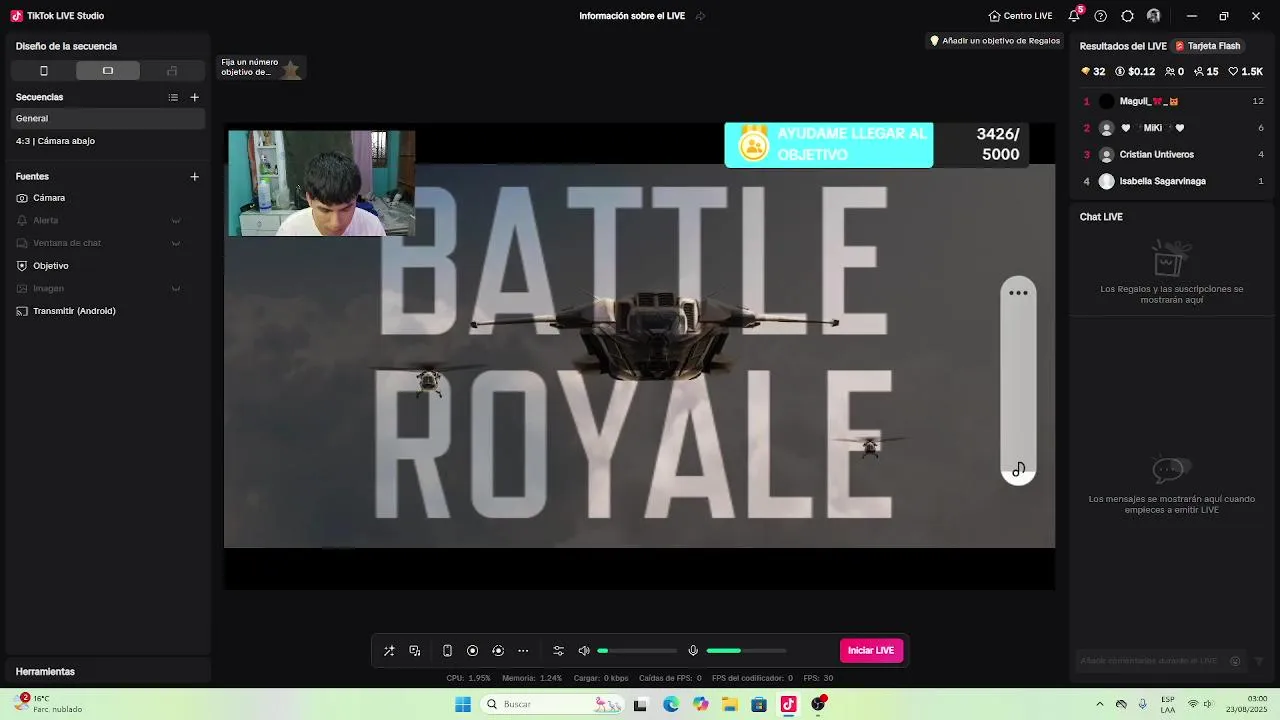Open Información sobre el LIVE title
This screenshot has height=720, width=1280.
coord(632,16)
